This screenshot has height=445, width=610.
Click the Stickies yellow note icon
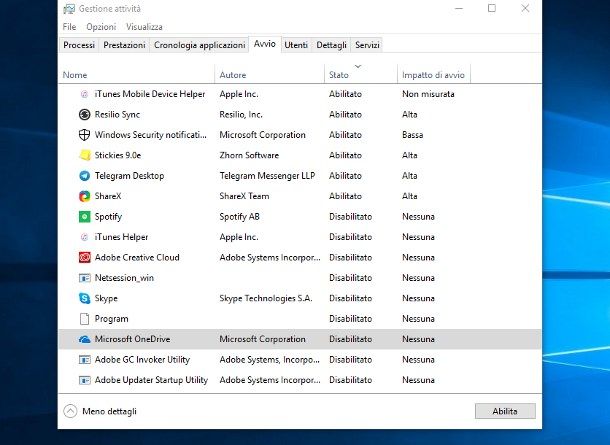point(84,155)
